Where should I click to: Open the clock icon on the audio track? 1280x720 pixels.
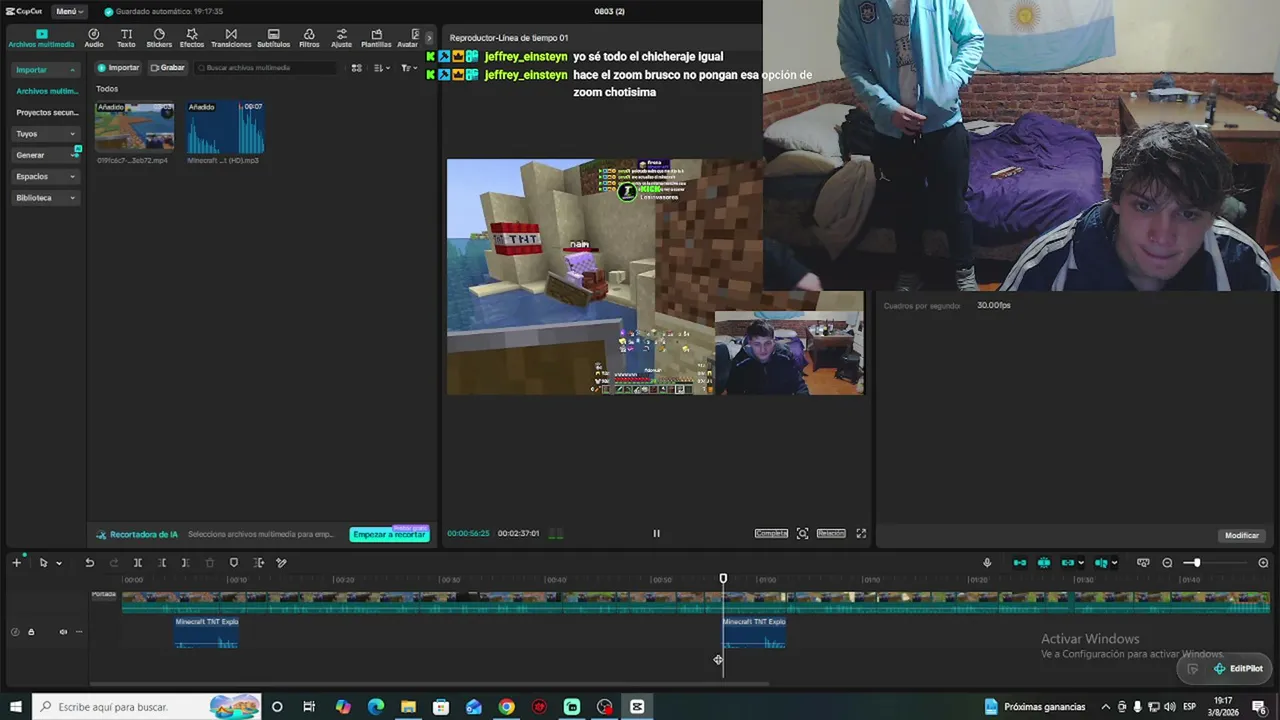click(x=15, y=632)
